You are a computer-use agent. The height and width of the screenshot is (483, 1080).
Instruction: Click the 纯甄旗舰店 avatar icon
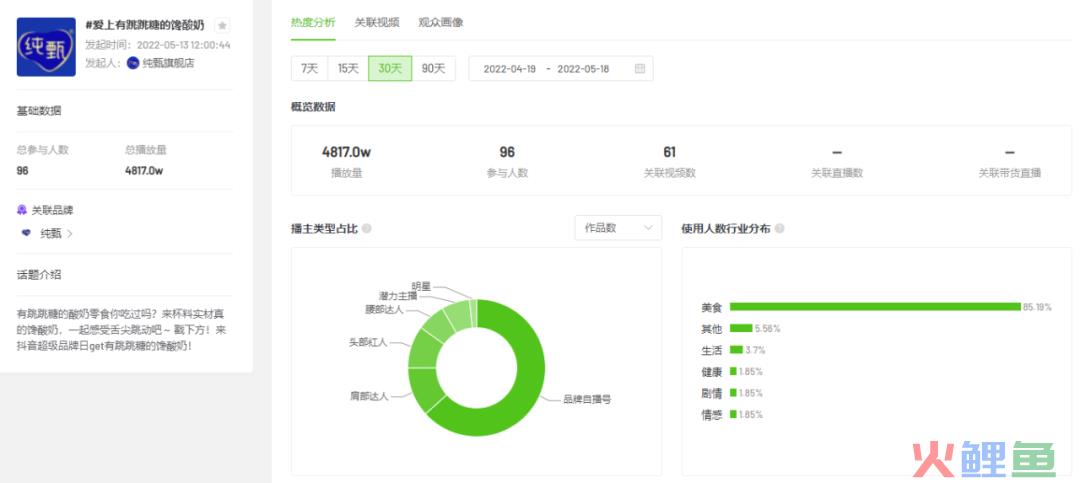[133, 63]
